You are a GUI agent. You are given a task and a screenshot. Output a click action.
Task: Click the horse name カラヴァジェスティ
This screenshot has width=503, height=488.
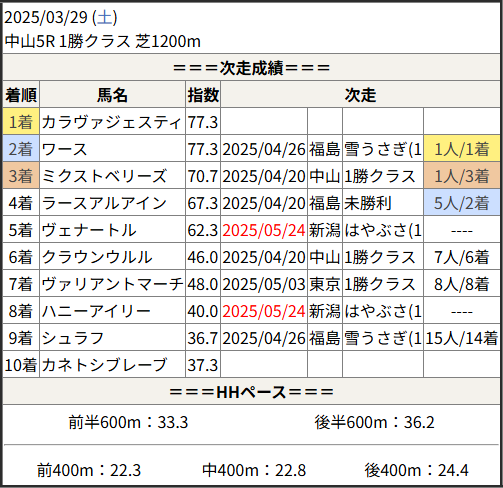tap(112, 122)
